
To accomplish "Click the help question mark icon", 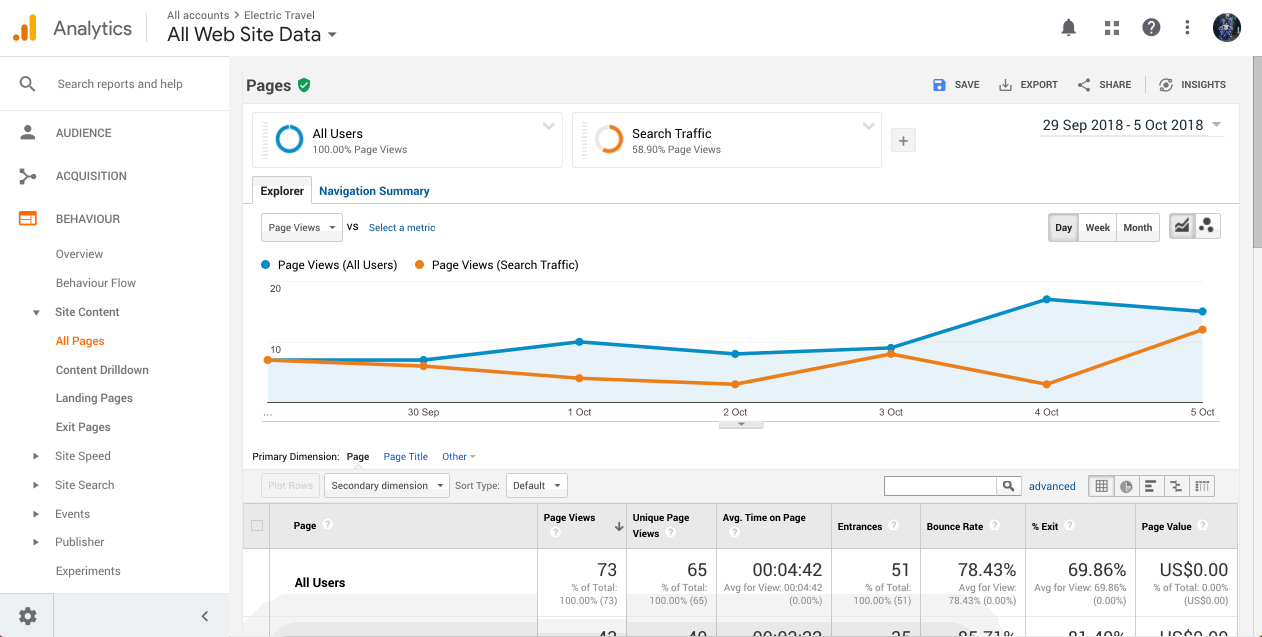I will pos(1151,28).
